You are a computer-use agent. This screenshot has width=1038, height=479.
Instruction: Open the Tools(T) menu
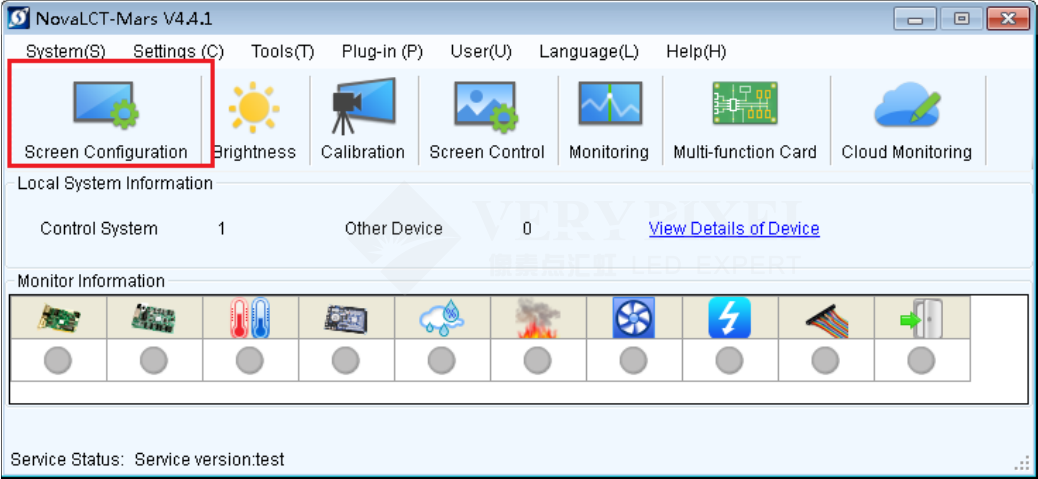pos(283,52)
